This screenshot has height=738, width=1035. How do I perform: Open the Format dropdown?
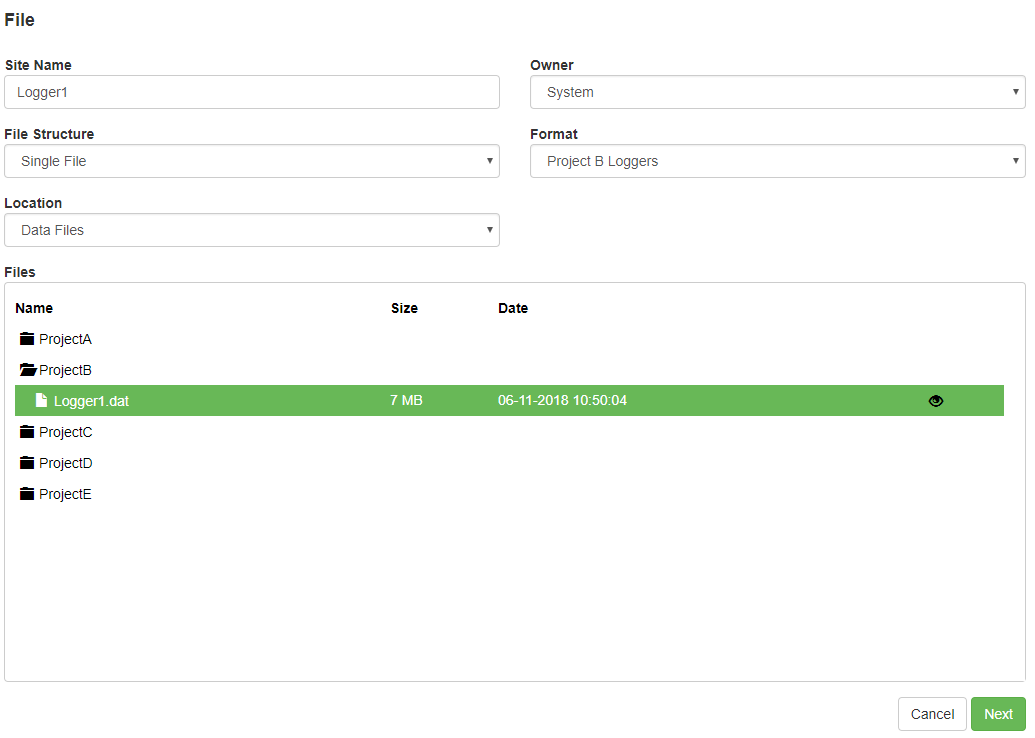(778, 161)
